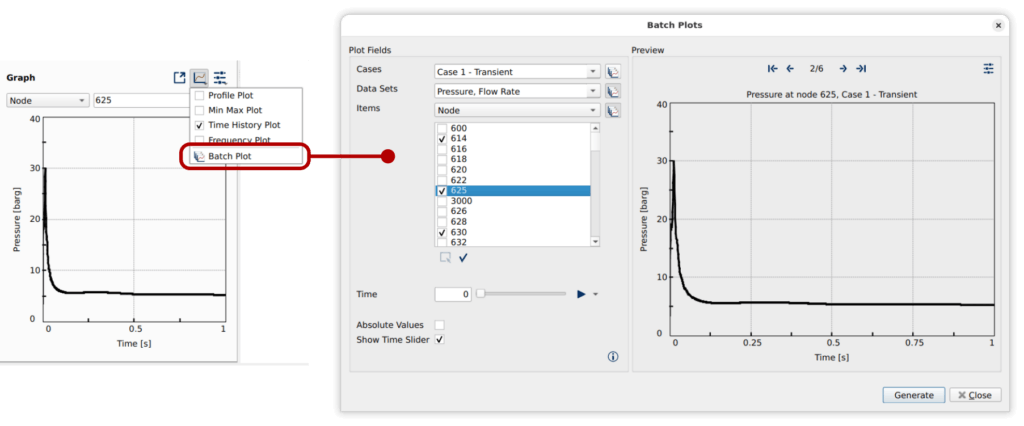Toggle checkbox for node 620

pyautogui.click(x=442, y=169)
